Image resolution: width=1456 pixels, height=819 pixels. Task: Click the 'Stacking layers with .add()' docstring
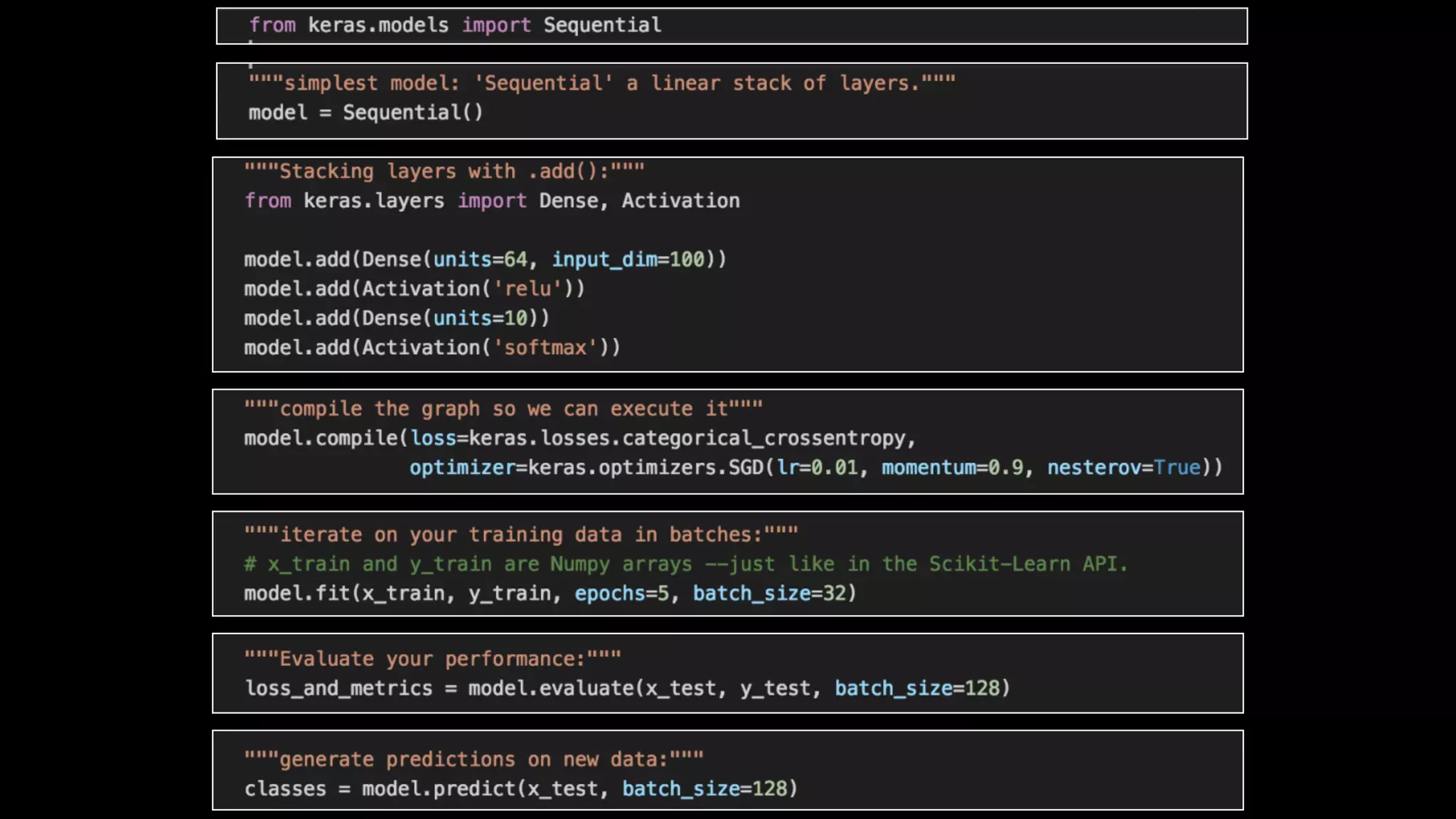point(444,171)
